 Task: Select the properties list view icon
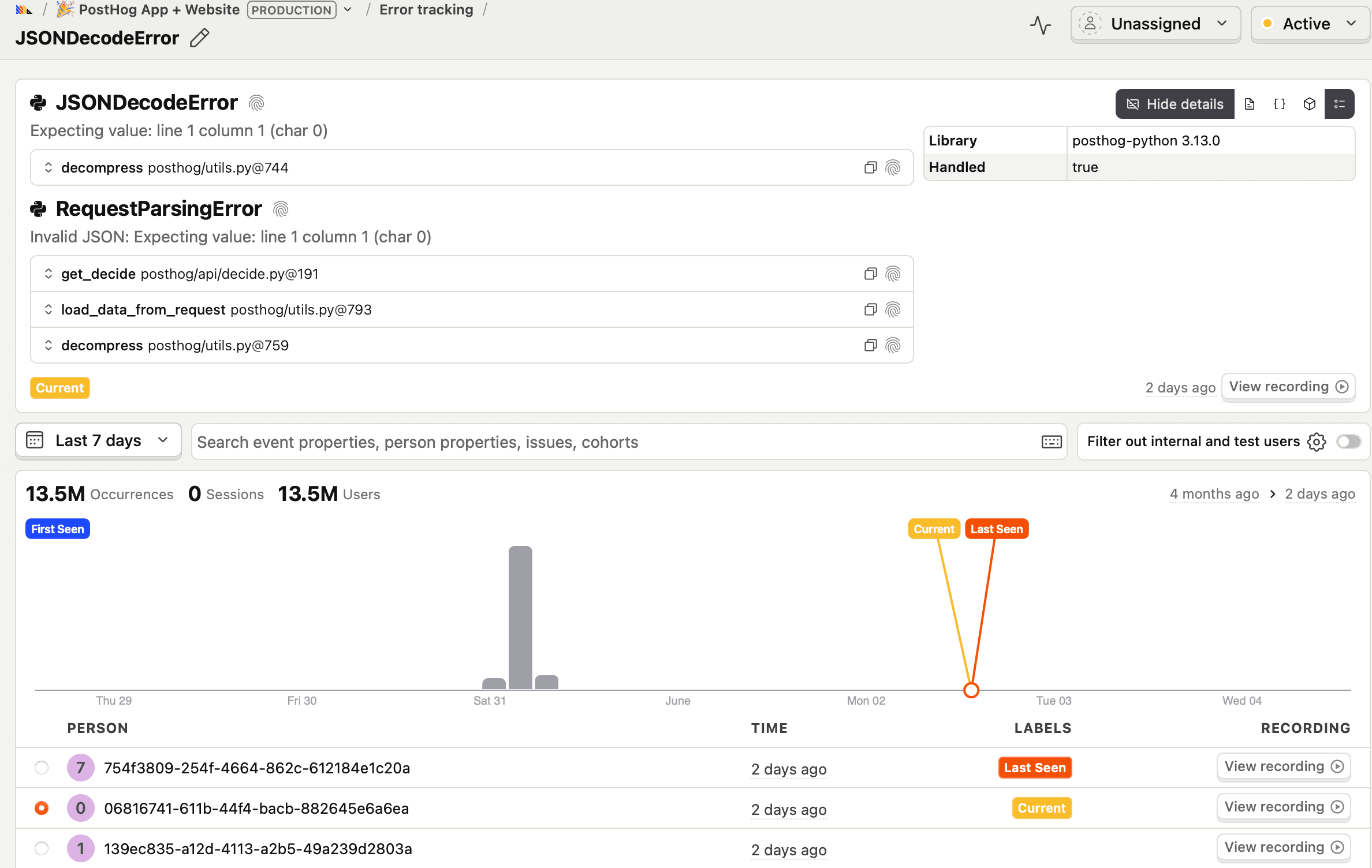[x=1340, y=104]
